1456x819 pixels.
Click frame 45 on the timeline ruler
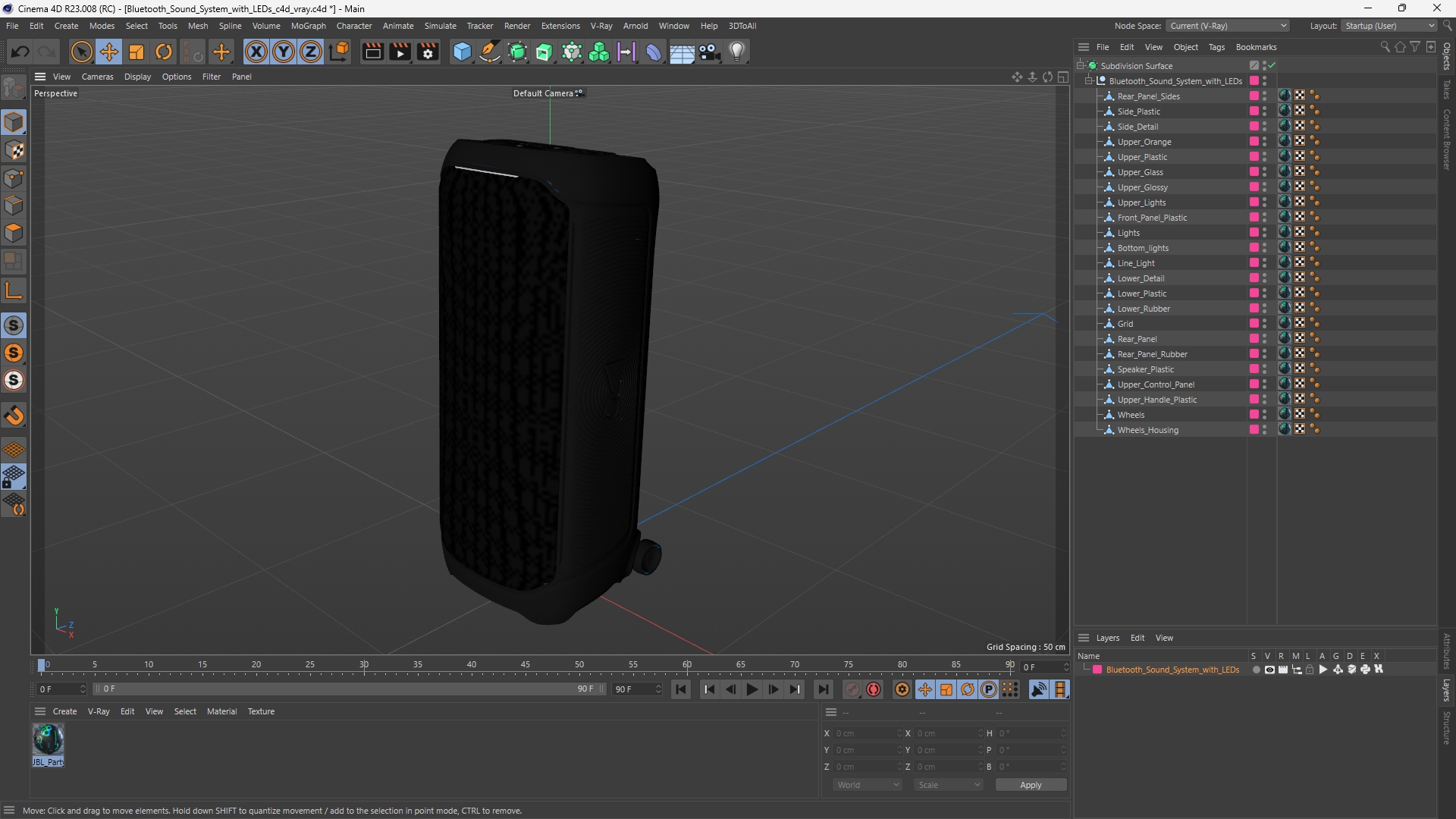tap(526, 665)
